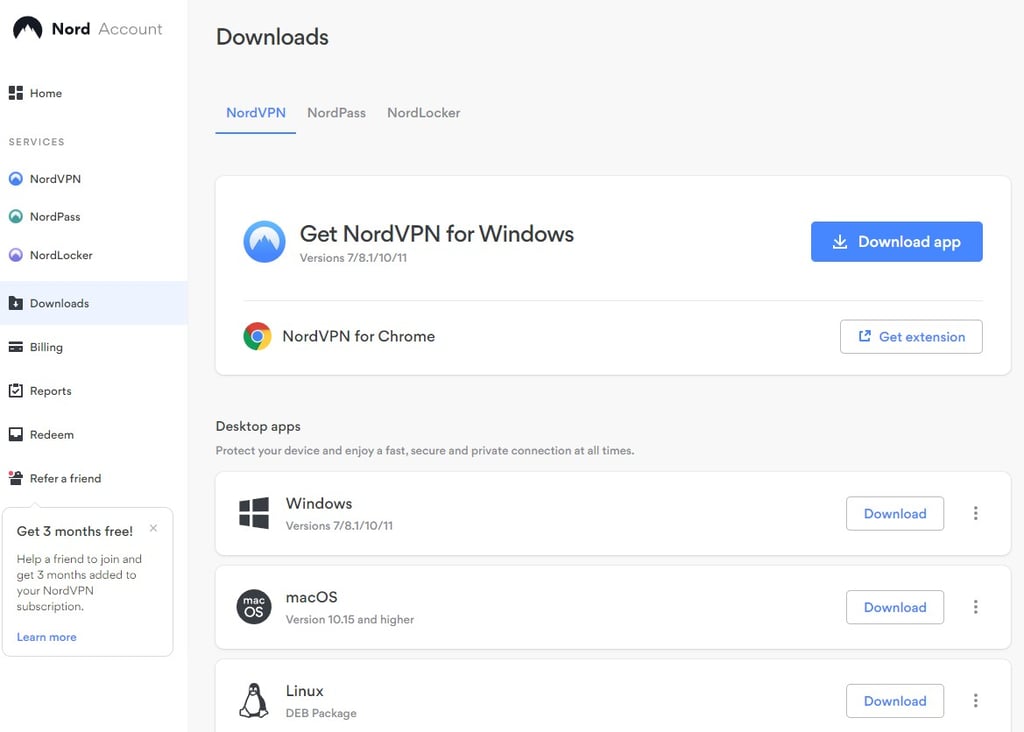Viewport: 1024px width, 732px height.
Task: Download the Windows desktop app
Action: click(x=895, y=513)
